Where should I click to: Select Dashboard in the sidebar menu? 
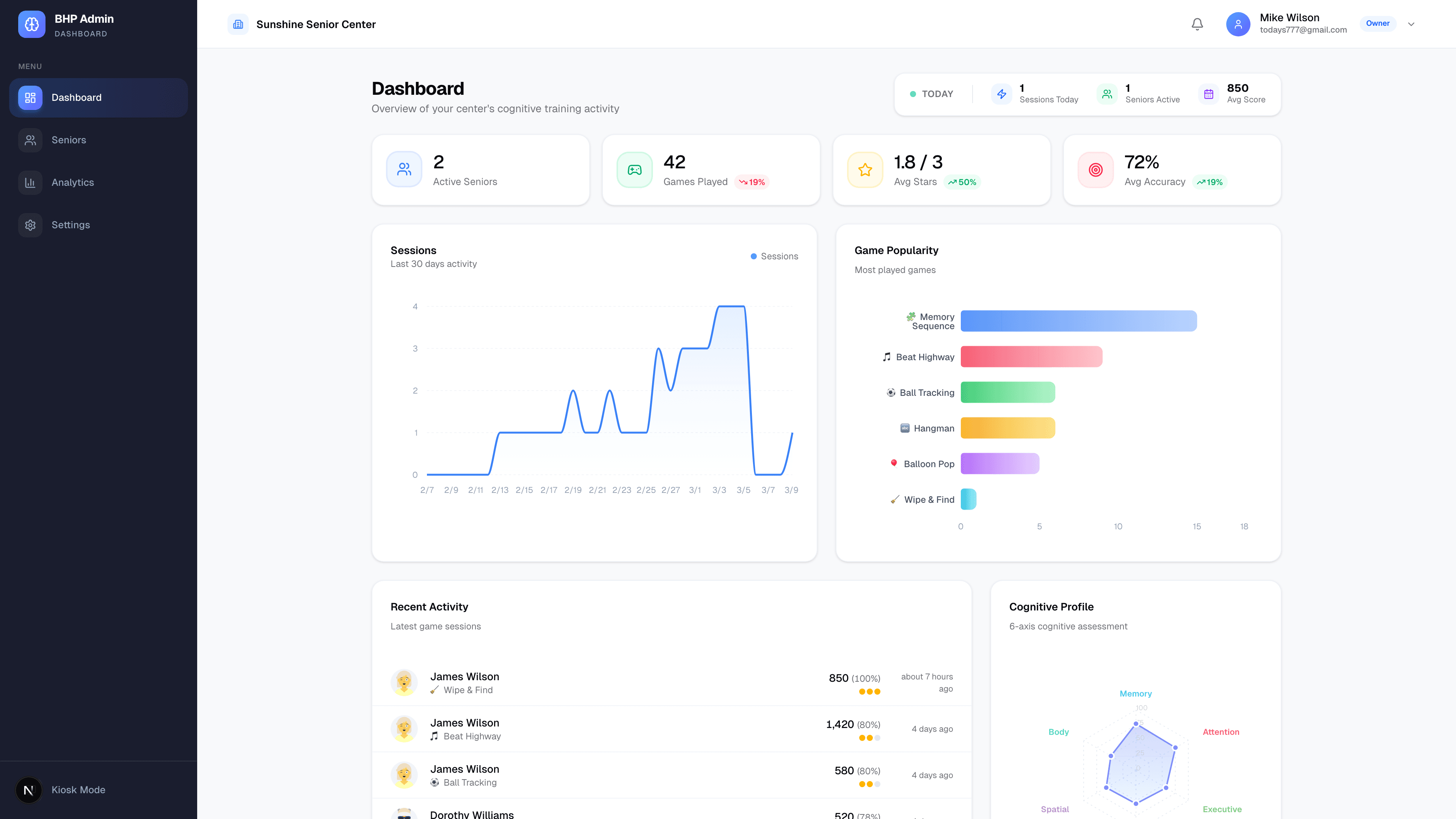click(76, 97)
